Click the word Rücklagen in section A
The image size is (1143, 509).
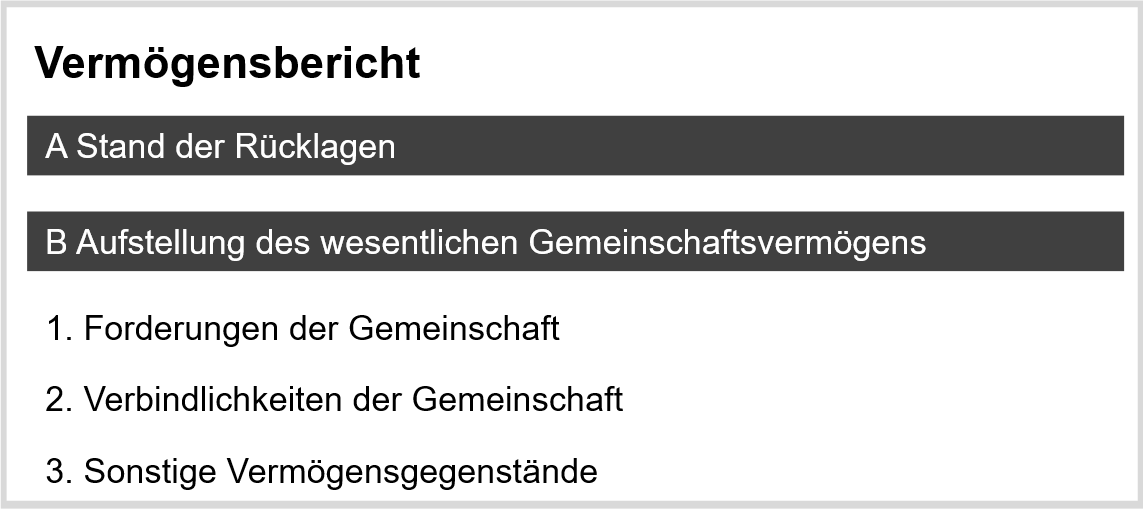315,147
